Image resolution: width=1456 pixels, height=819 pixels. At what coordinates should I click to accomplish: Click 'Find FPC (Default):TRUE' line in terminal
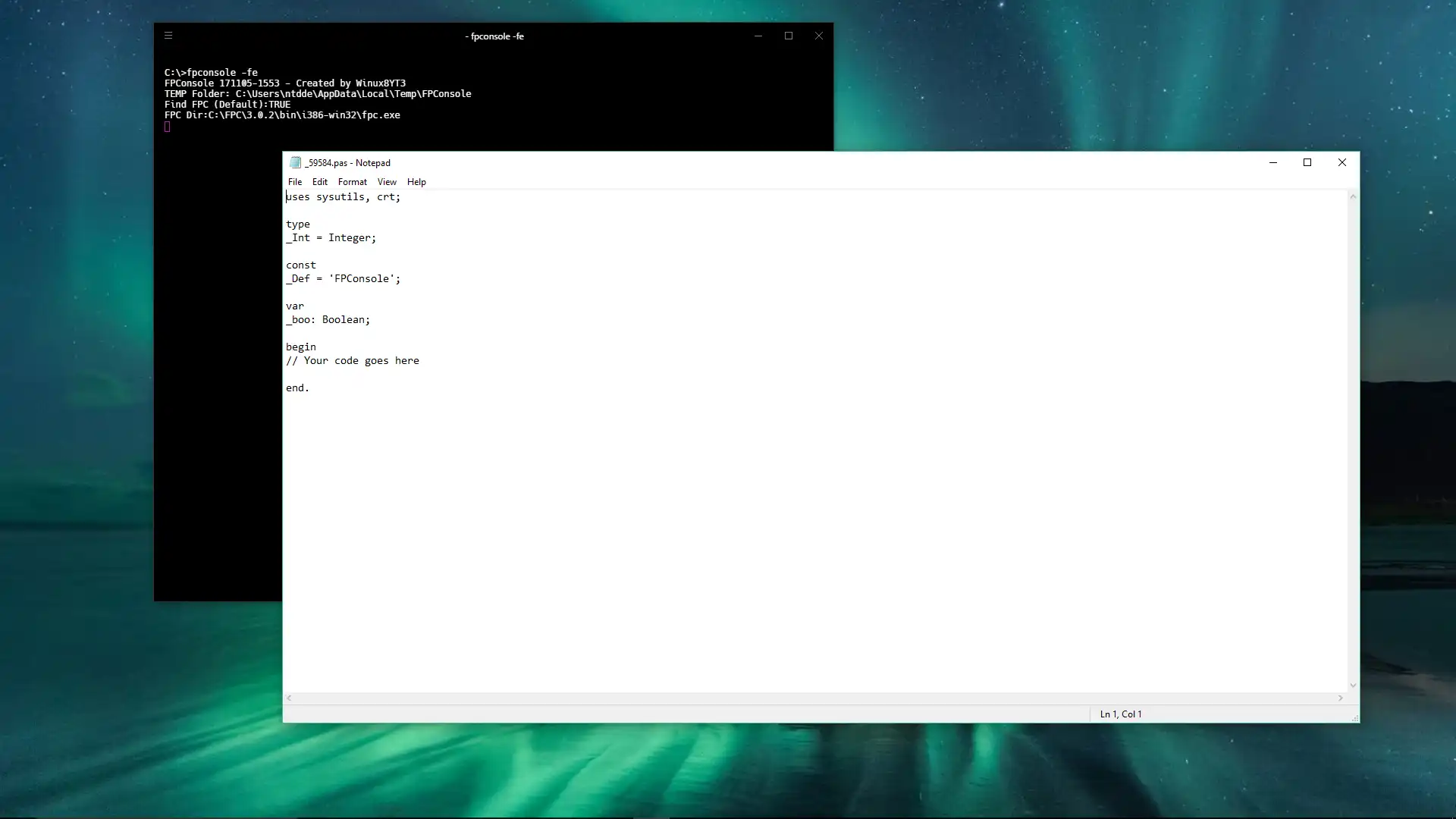[227, 105]
